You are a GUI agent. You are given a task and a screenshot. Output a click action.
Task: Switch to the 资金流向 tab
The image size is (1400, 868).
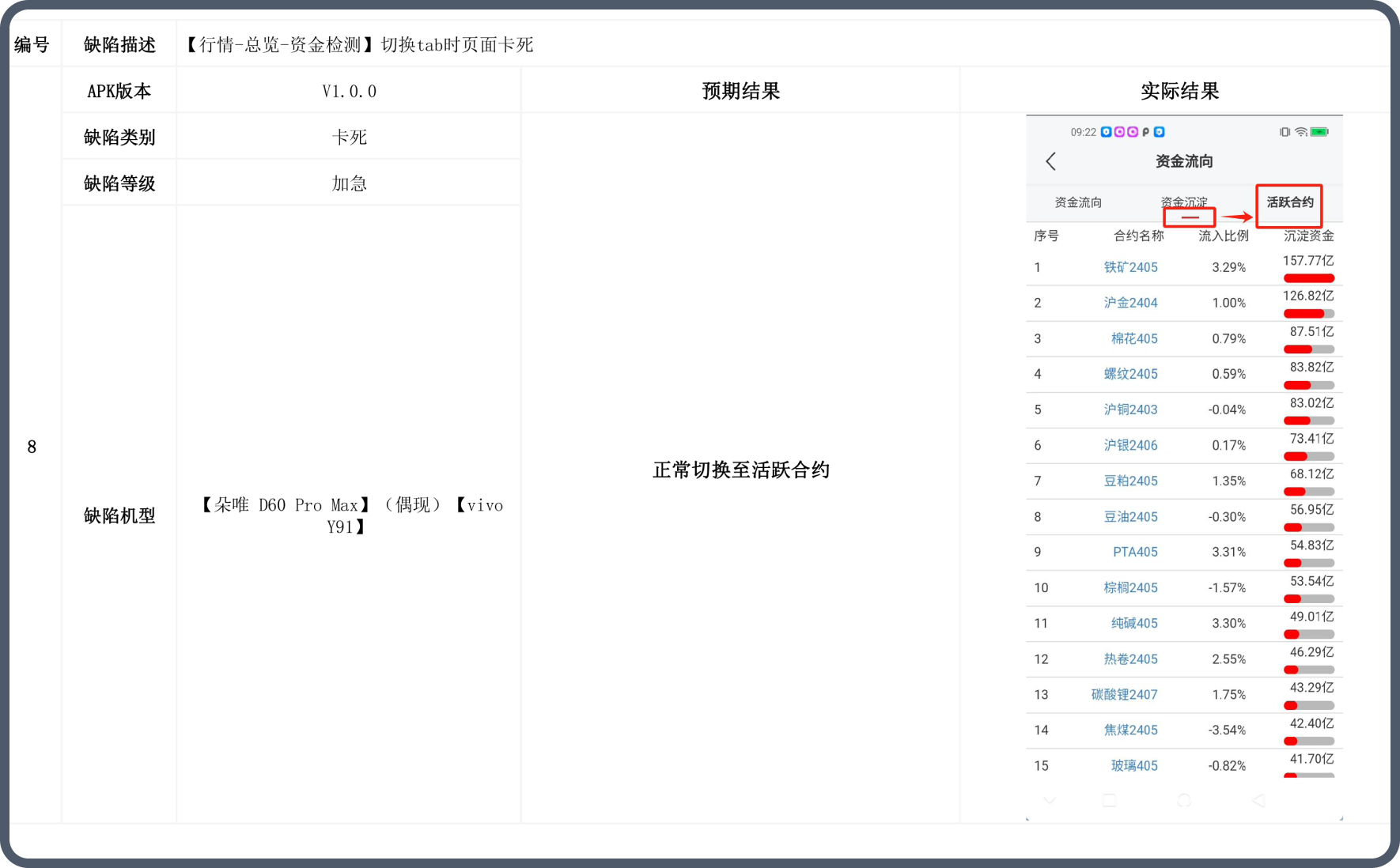pyautogui.click(x=1078, y=202)
